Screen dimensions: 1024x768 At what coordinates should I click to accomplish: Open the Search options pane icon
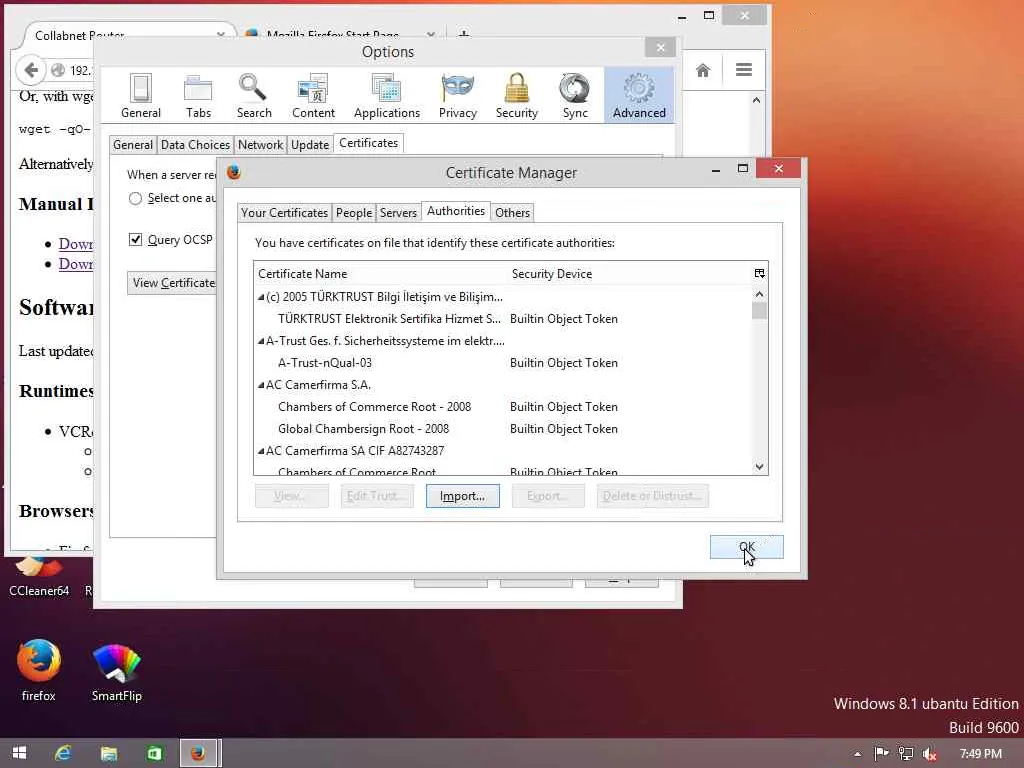point(253,95)
